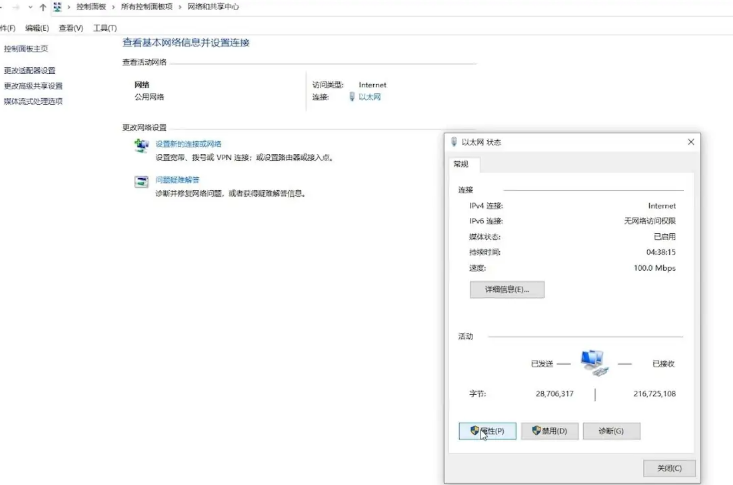Click the 问题疑难解答 troubleshooter icon
Screen dimensions: 733x485
pyautogui.click(x=141, y=181)
